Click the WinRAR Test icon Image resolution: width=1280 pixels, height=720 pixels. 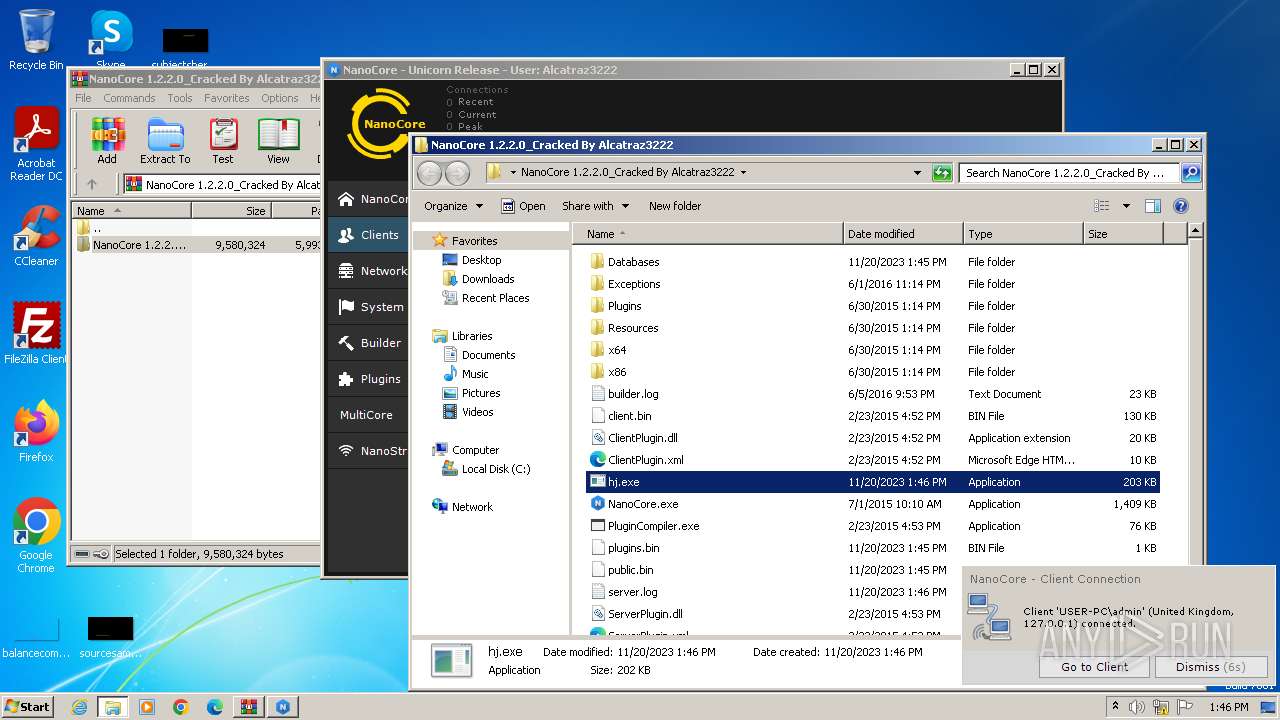[223, 141]
